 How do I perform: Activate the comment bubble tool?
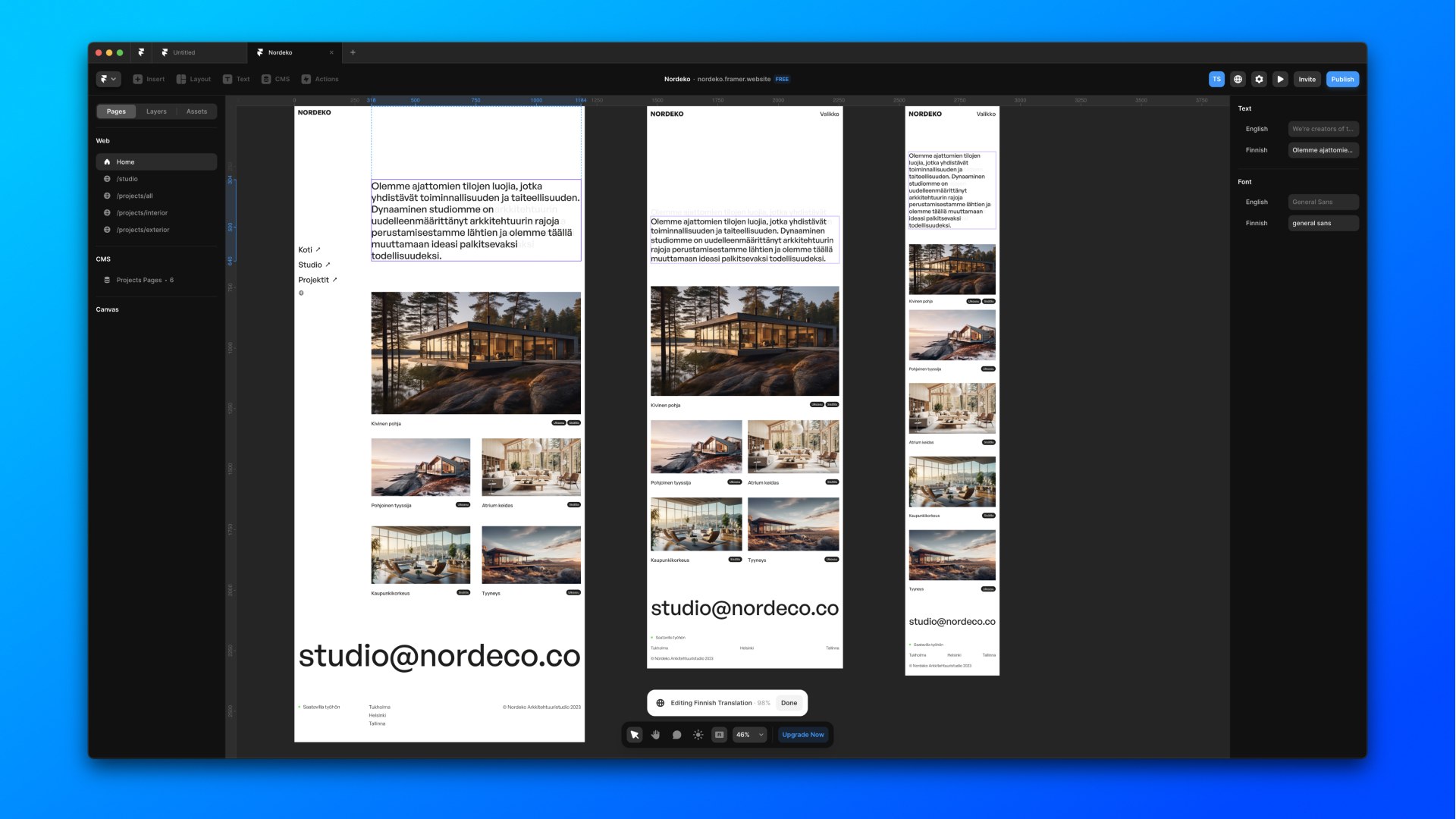(676, 735)
